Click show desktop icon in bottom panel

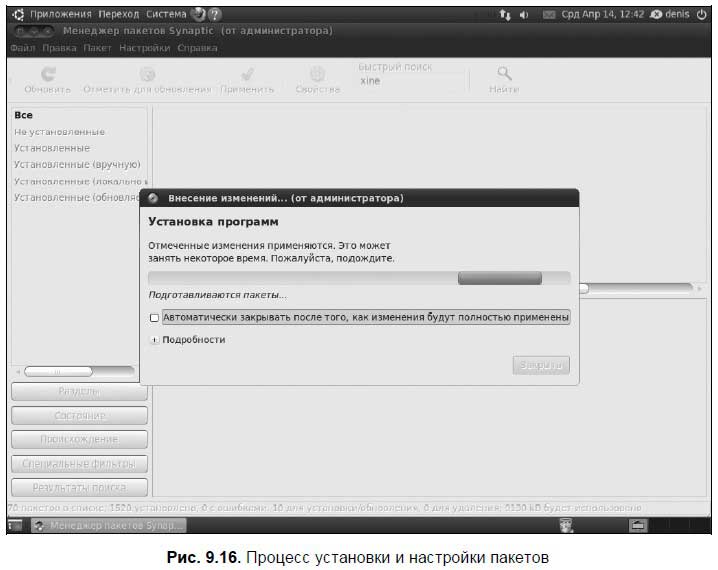point(15,526)
